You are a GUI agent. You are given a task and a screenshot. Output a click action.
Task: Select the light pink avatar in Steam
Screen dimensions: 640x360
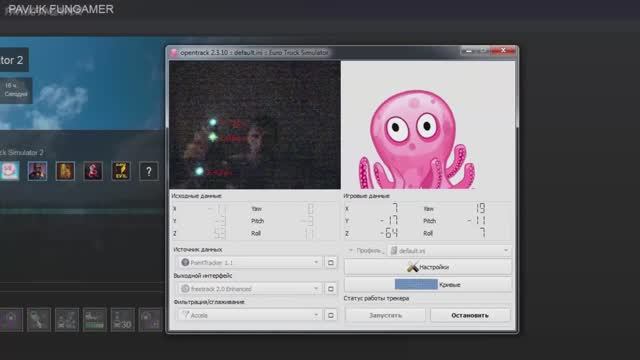(9, 171)
